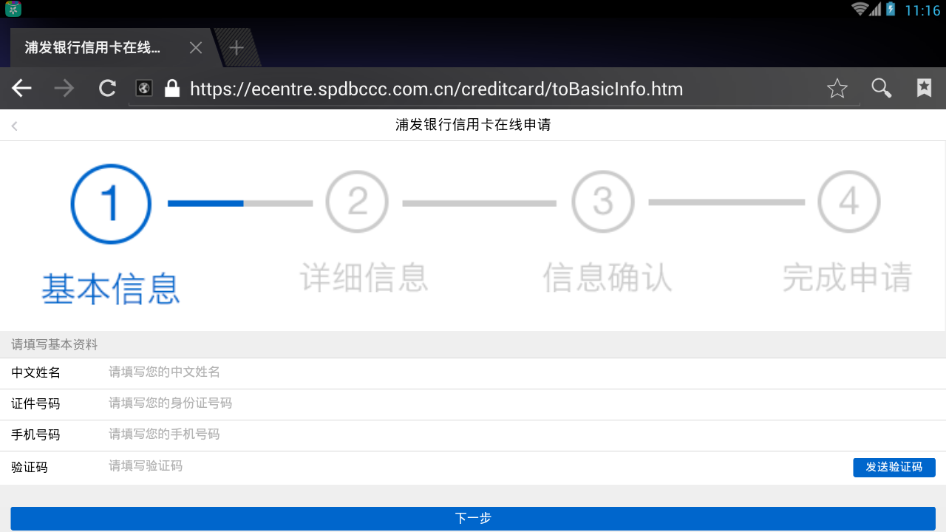Tap the cellular signal icon
946x532 pixels.
click(x=875, y=9)
